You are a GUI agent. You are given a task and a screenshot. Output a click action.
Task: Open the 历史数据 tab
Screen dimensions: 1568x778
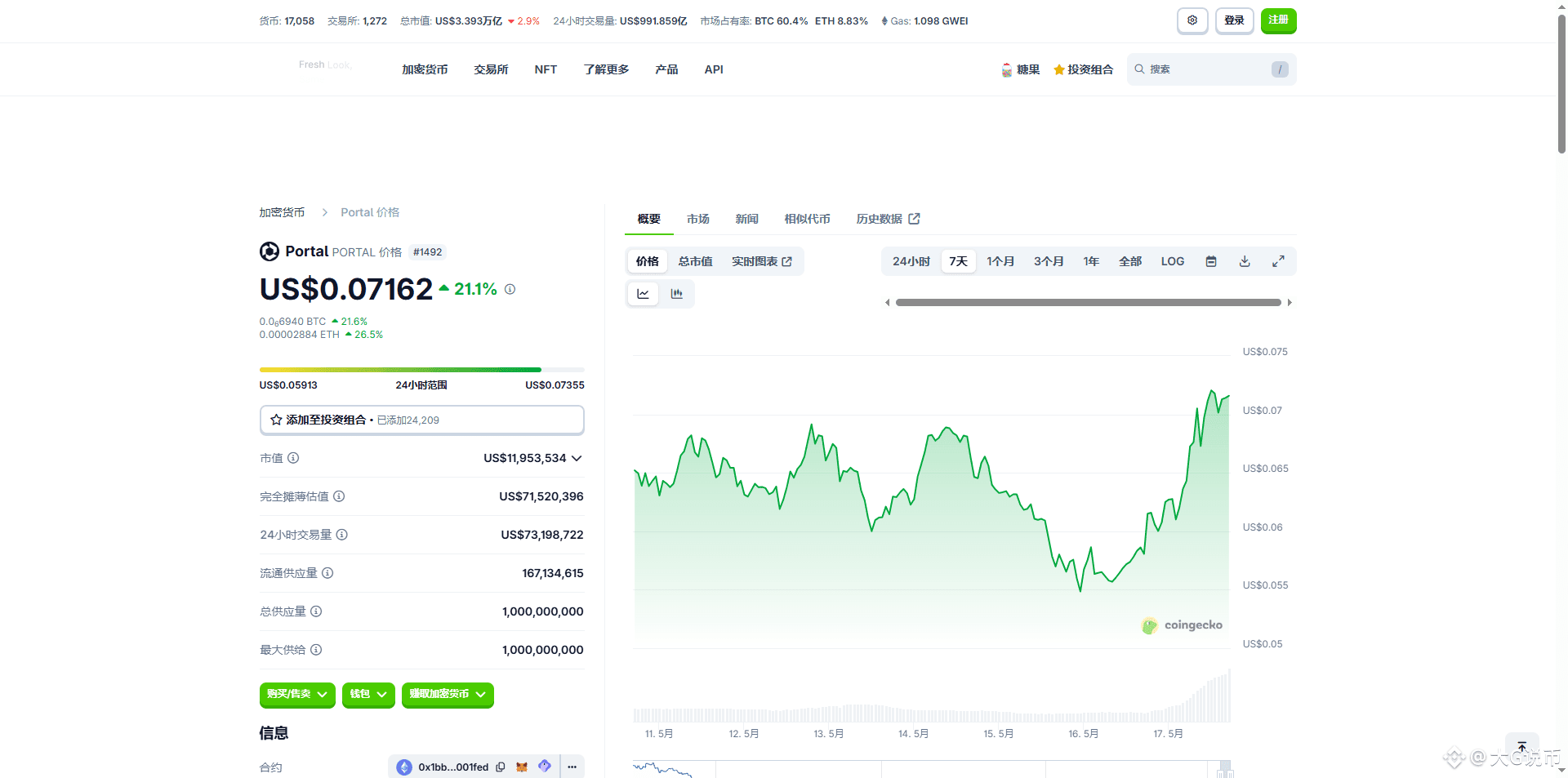tap(888, 219)
